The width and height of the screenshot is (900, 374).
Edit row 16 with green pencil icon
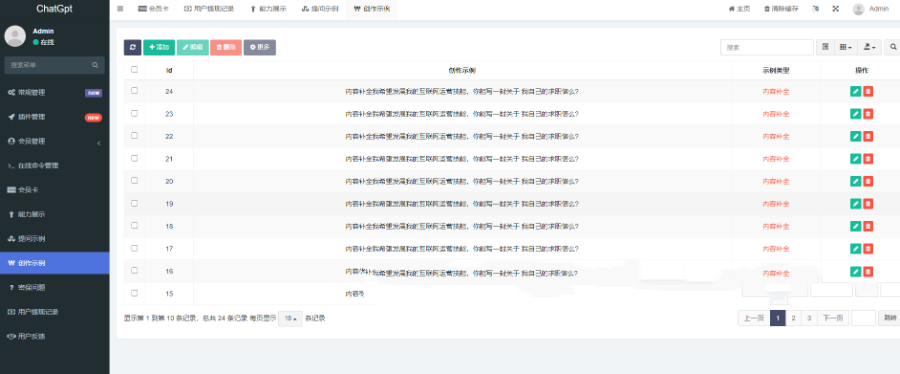click(855, 271)
